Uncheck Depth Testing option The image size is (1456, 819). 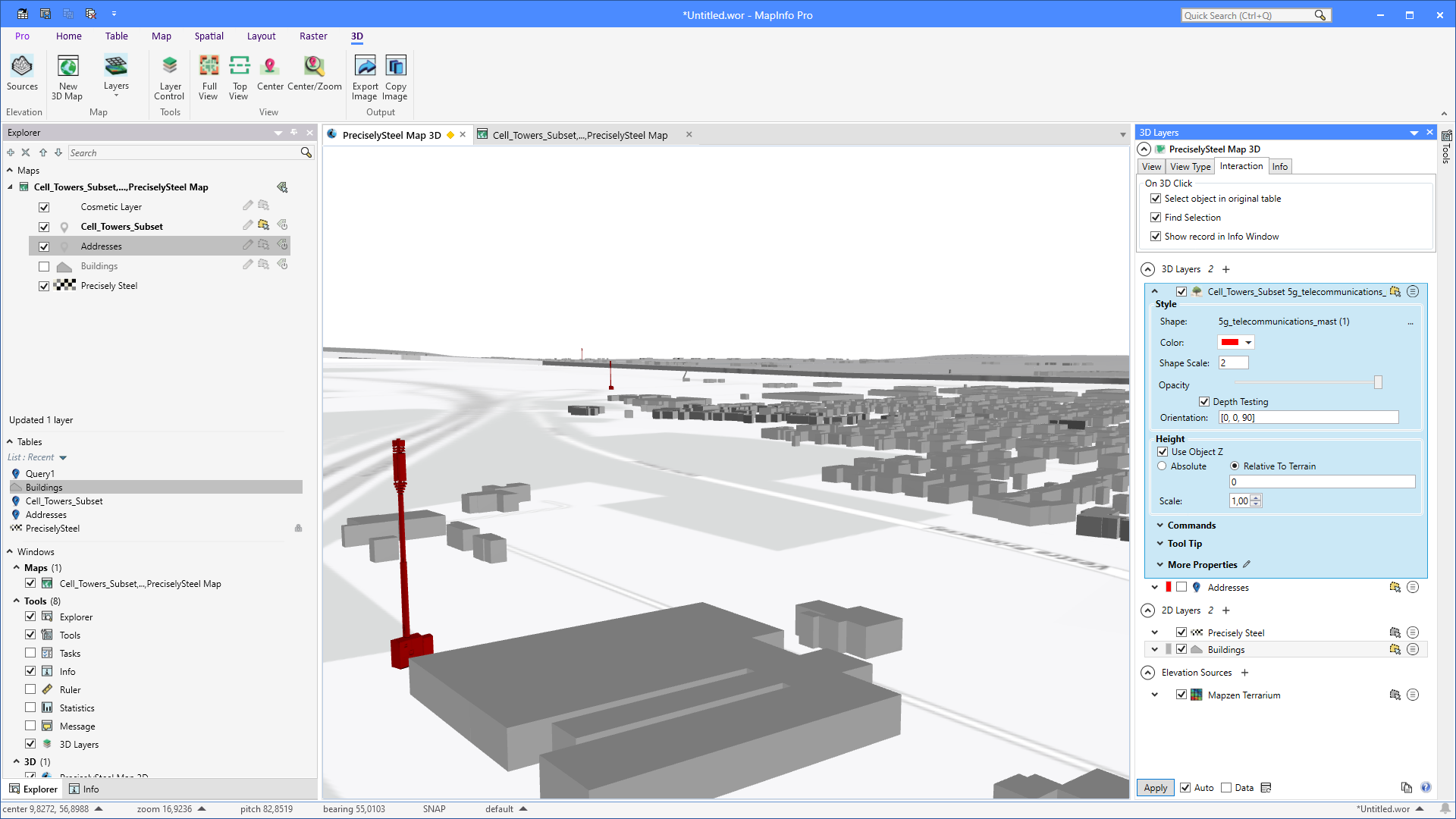click(x=1204, y=402)
